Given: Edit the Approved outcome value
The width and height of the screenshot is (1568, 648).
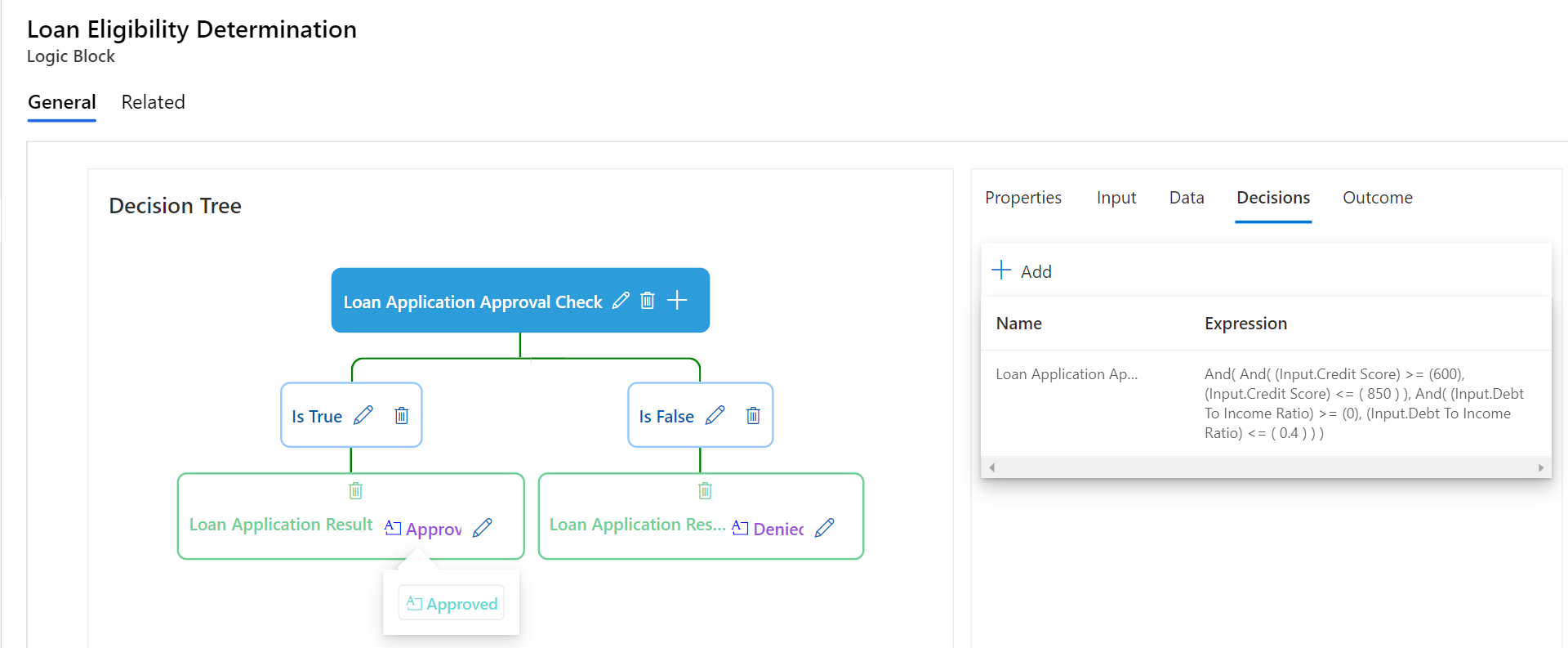Looking at the screenshot, I should tap(483, 528).
